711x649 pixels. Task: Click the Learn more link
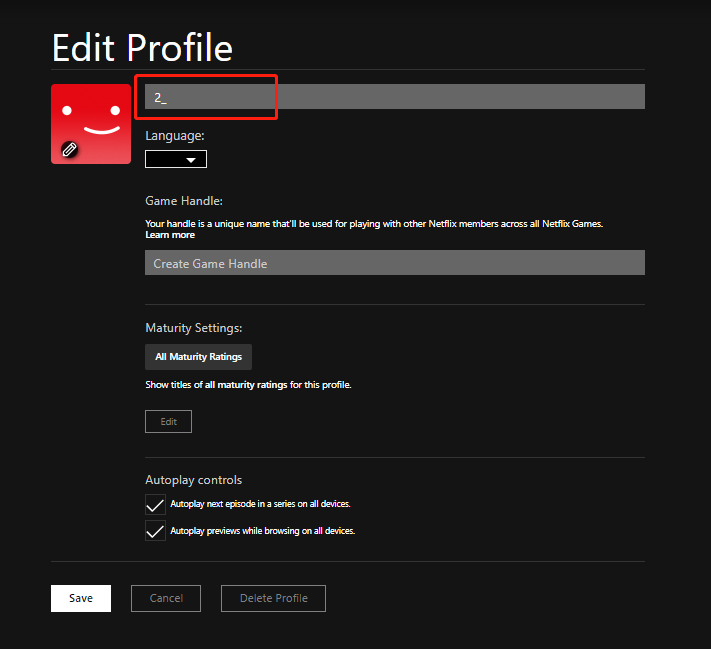[x=170, y=235]
